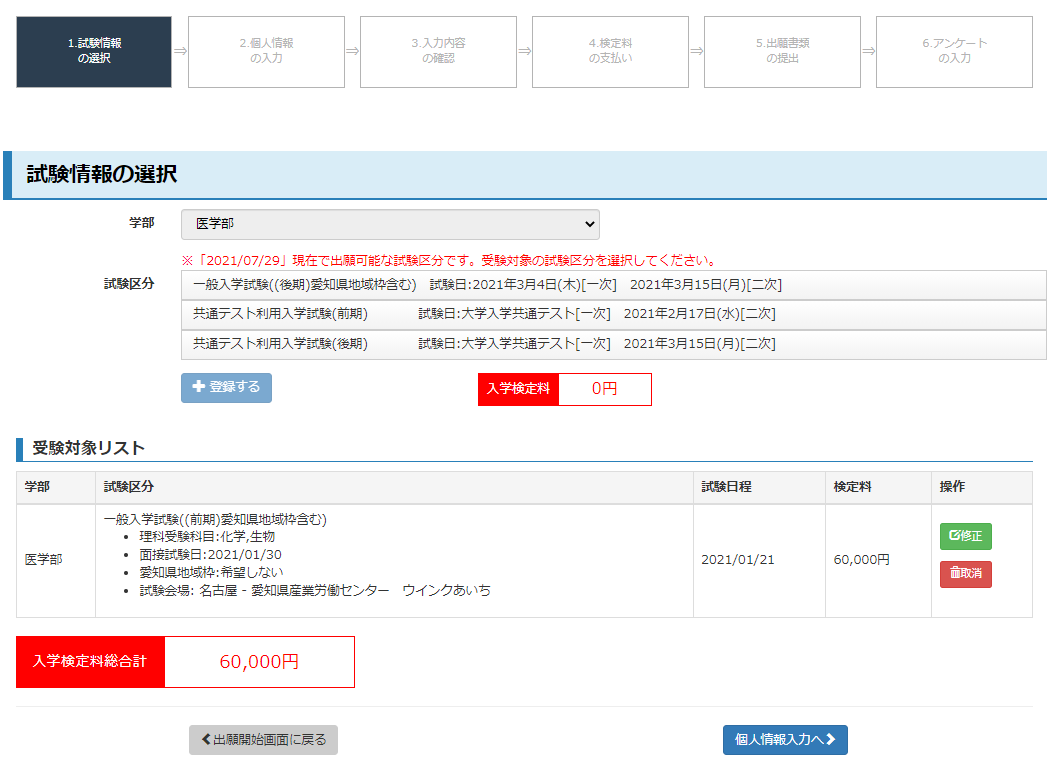
Task: Click the 受験対象リスト heading
Action: point(88,448)
